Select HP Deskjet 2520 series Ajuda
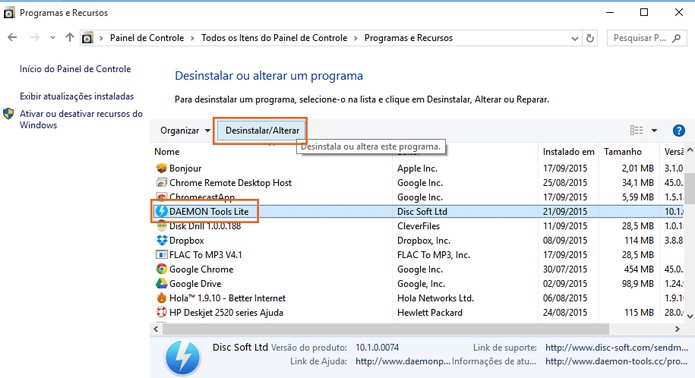Screen dimensions: 695x378 click(x=226, y=312)
